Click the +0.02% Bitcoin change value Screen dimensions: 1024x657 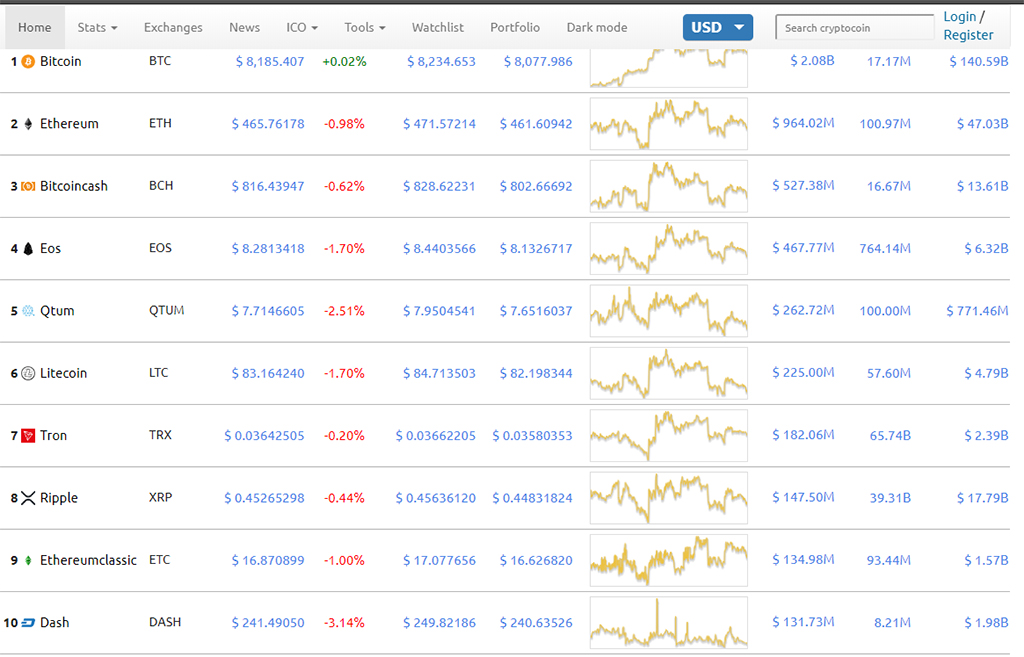pyautogui.click(x=344, y=61)
